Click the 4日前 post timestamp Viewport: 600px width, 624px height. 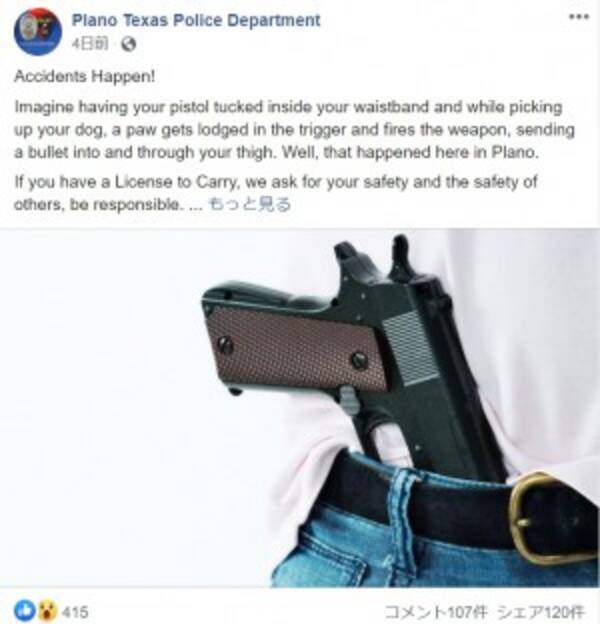point(90,44)
